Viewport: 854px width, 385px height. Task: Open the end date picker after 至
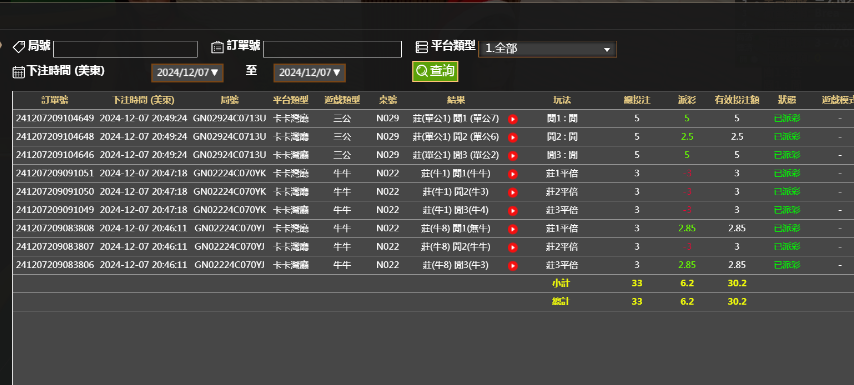point(309,72)
